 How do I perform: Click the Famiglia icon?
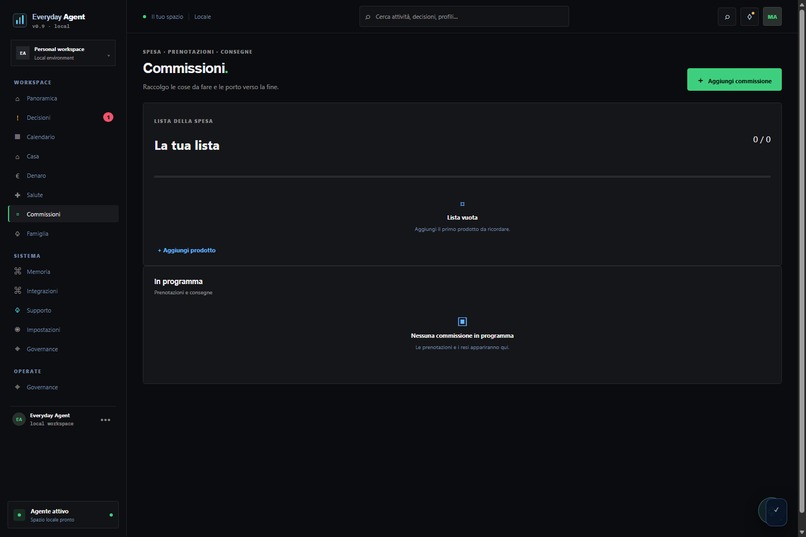point(17,234)
